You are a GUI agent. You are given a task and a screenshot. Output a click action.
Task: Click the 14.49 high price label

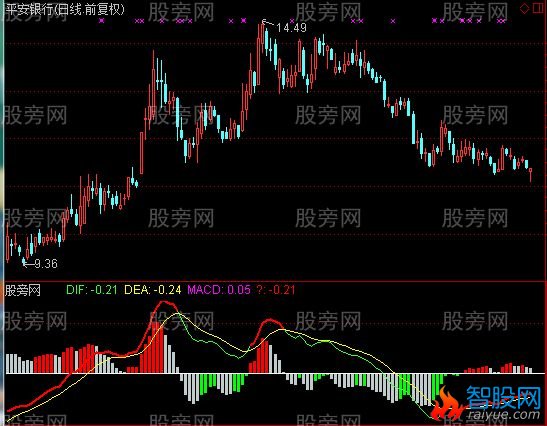[291, 28]
